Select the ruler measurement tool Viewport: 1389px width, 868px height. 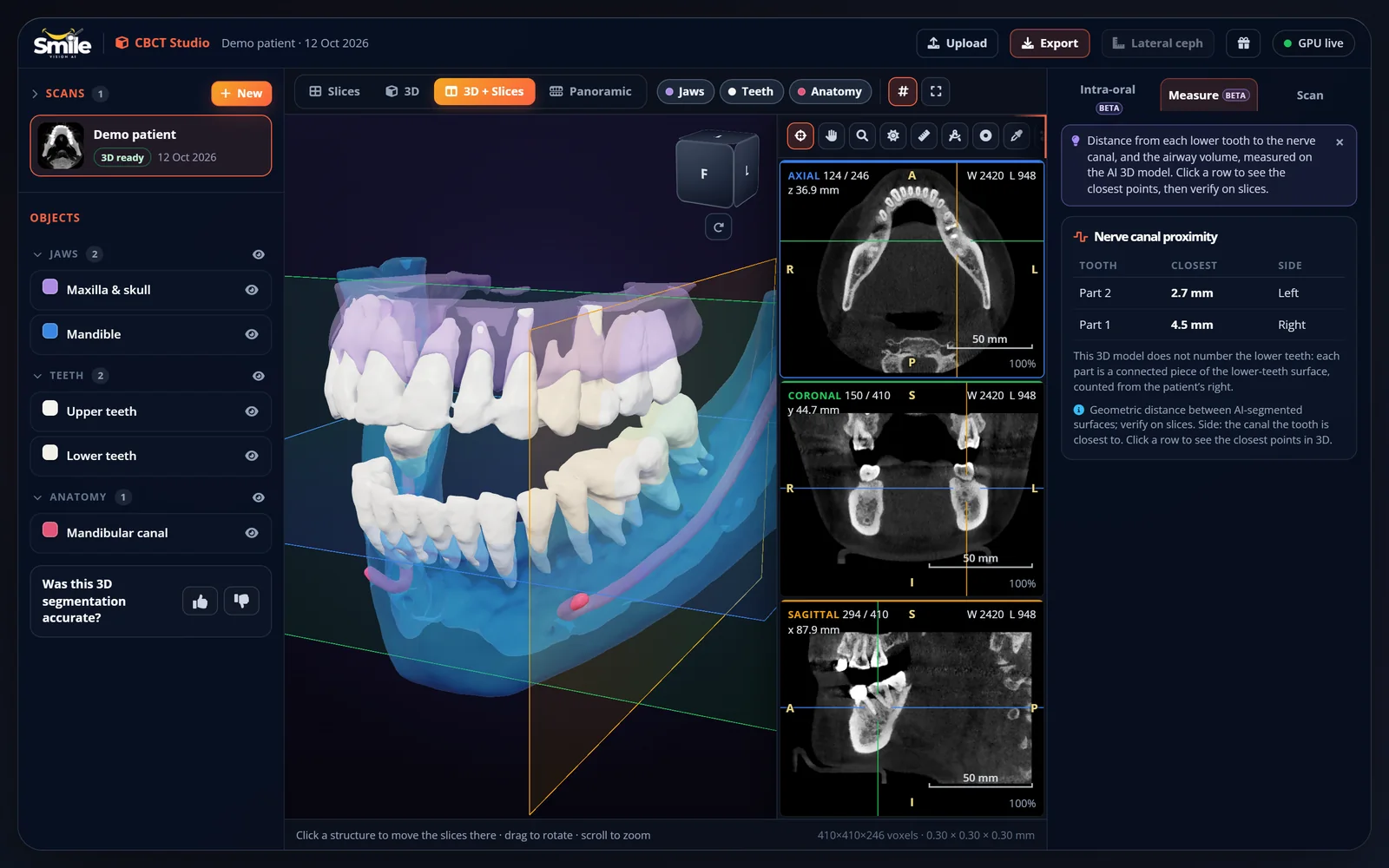(924, 135)
